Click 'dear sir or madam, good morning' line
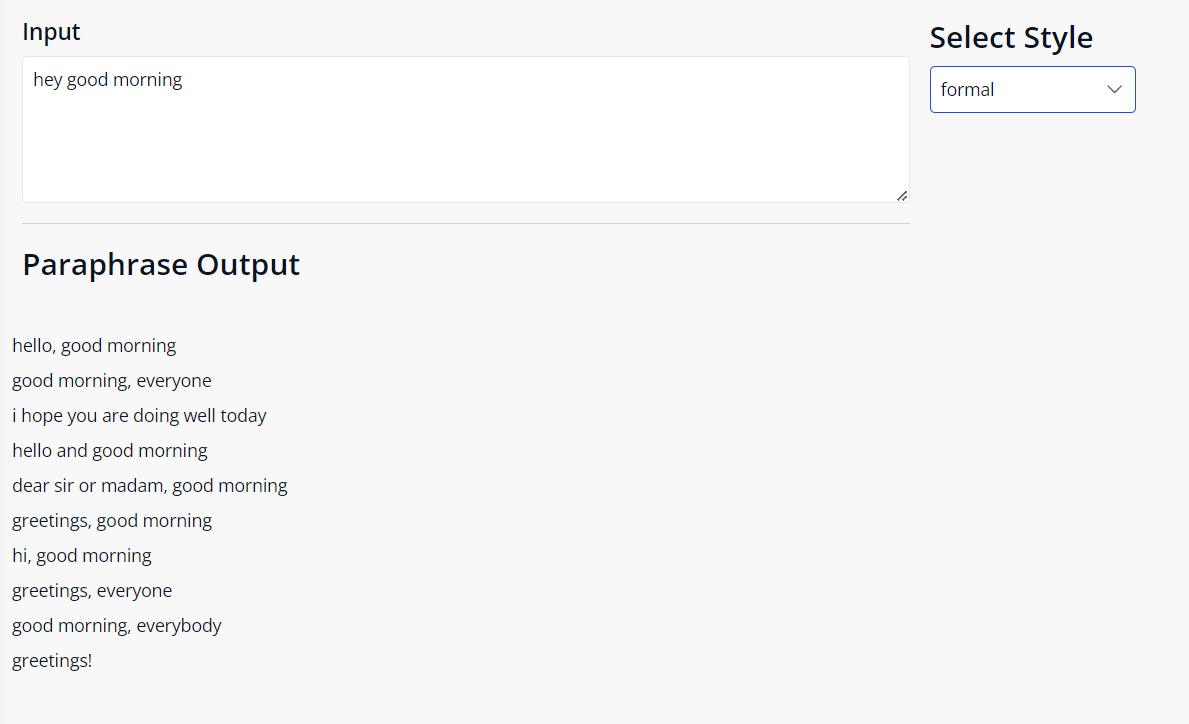 pos(150,485)
